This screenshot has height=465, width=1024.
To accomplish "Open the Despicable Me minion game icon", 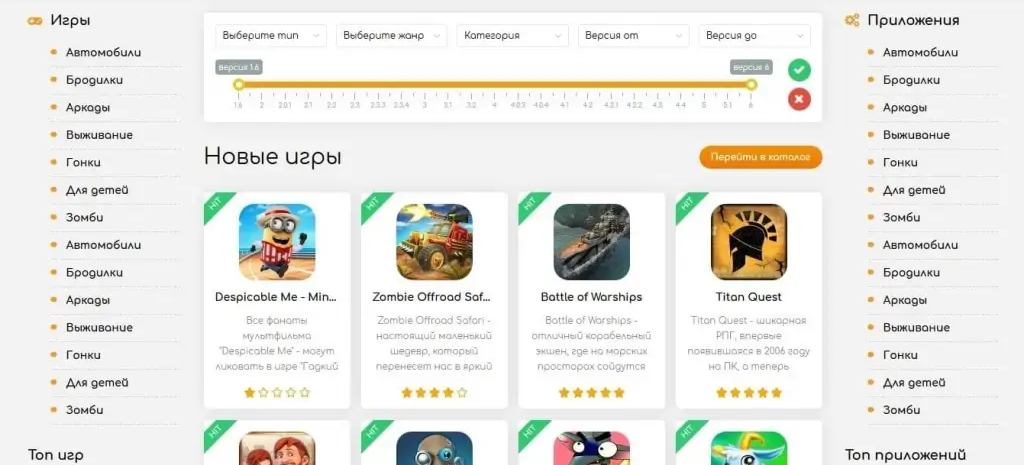I will click(x=277, y=242).
